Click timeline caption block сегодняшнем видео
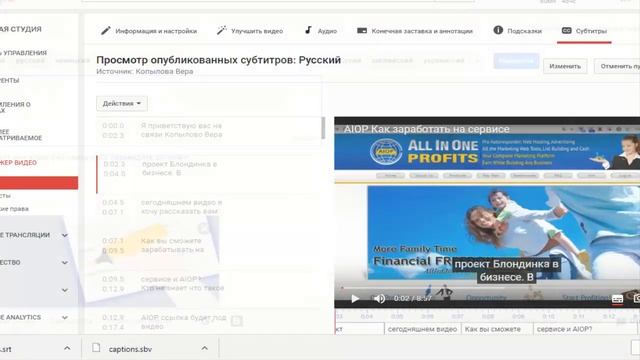 [422, 329]
